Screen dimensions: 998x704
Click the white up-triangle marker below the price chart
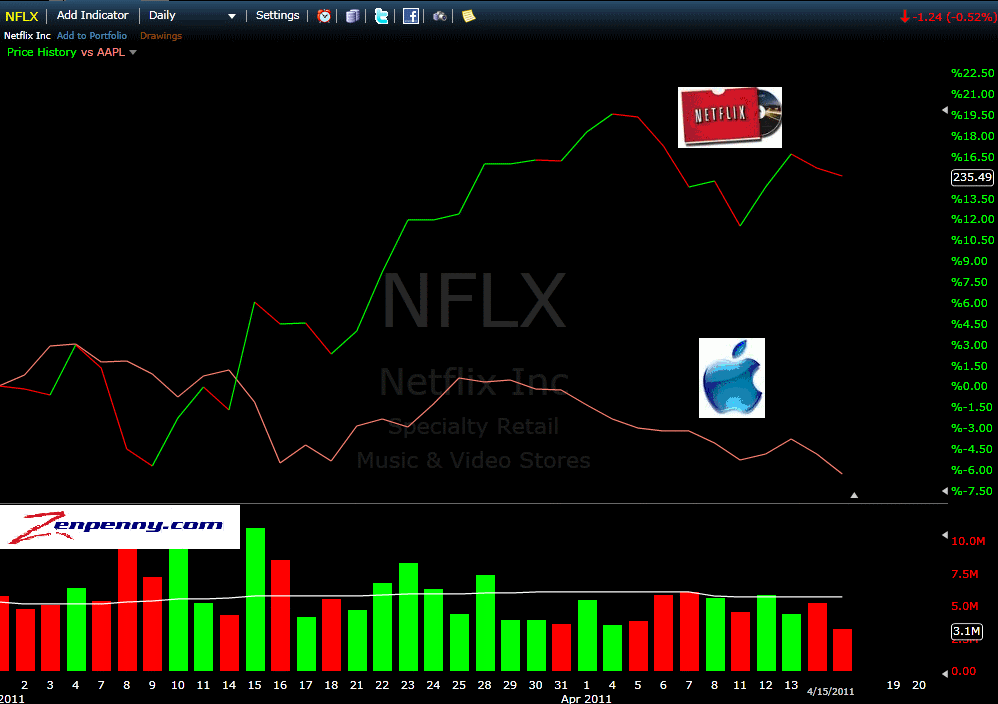(x=854, y=495)
